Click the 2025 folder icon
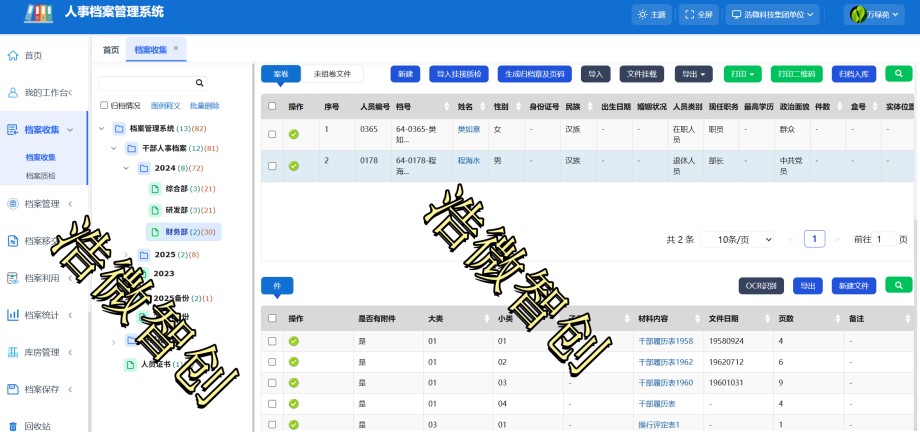920x432 pixels. coord(144,255)
